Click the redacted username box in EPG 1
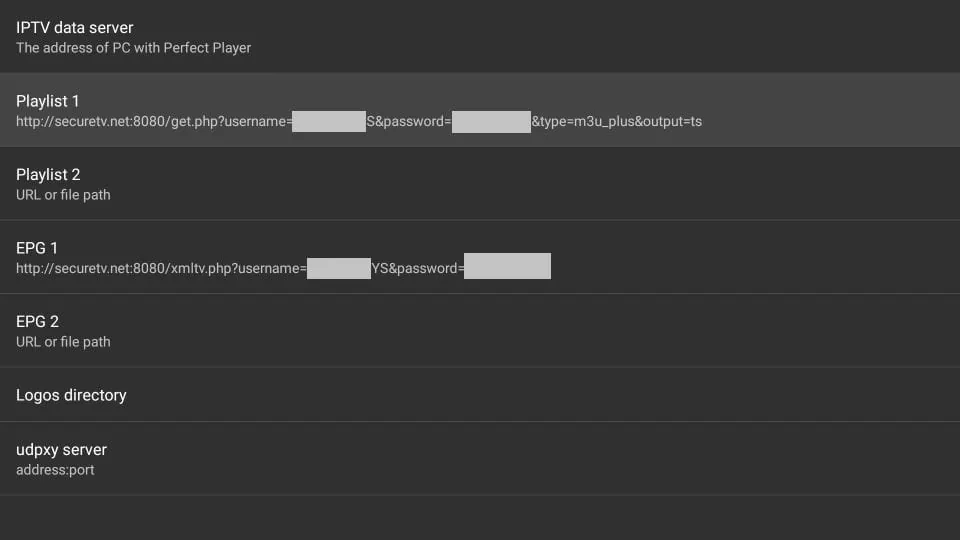Image resolution: width=960 pixels, height=540 pixels. (x=338, y=268)
